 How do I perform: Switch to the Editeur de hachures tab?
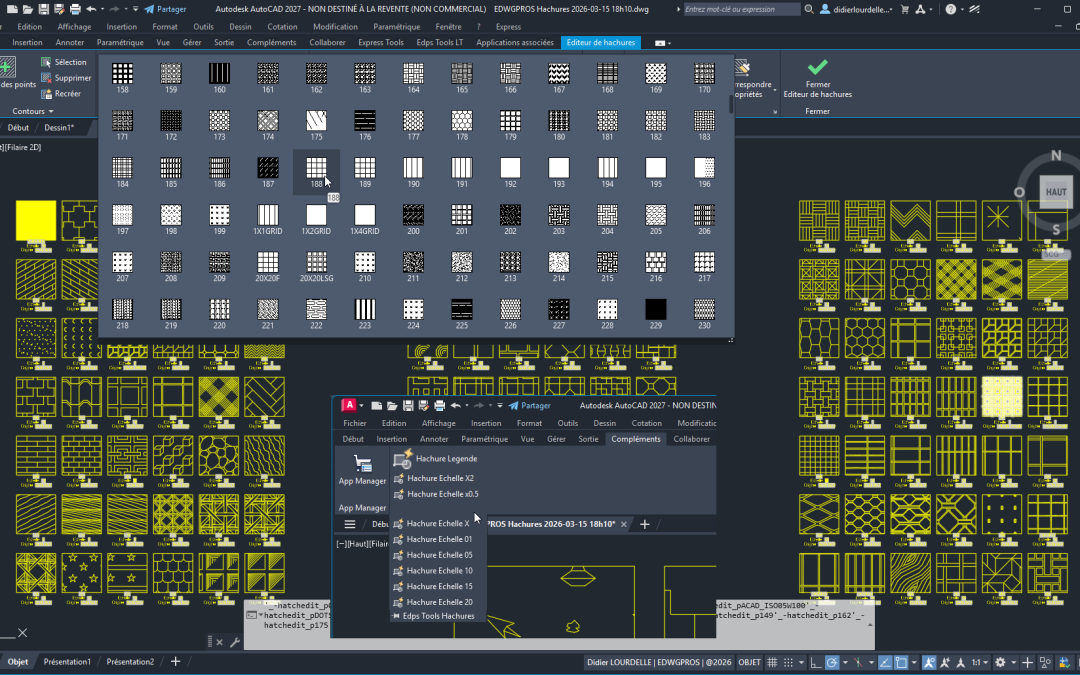(601, 43)
